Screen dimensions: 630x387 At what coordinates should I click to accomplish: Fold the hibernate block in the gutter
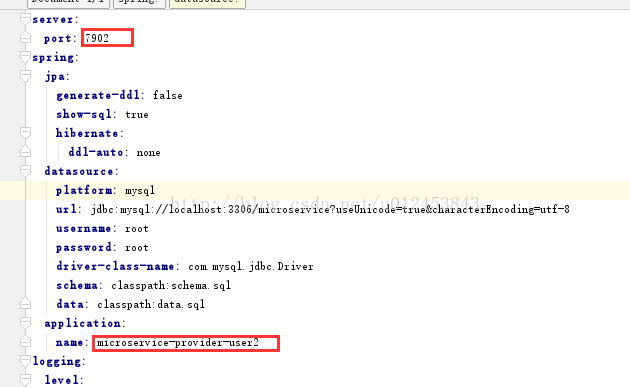point(25,133)
